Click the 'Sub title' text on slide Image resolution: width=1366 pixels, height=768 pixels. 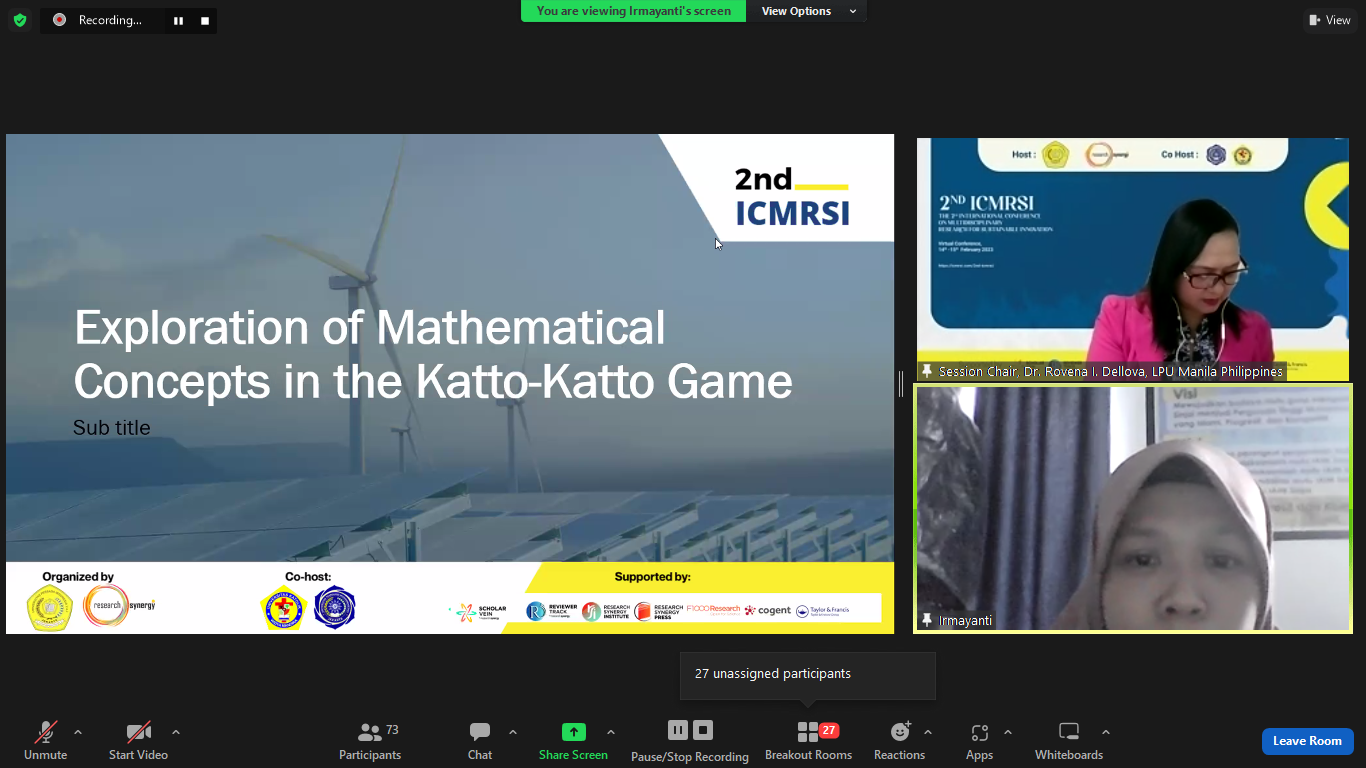(x=112, y=428)
